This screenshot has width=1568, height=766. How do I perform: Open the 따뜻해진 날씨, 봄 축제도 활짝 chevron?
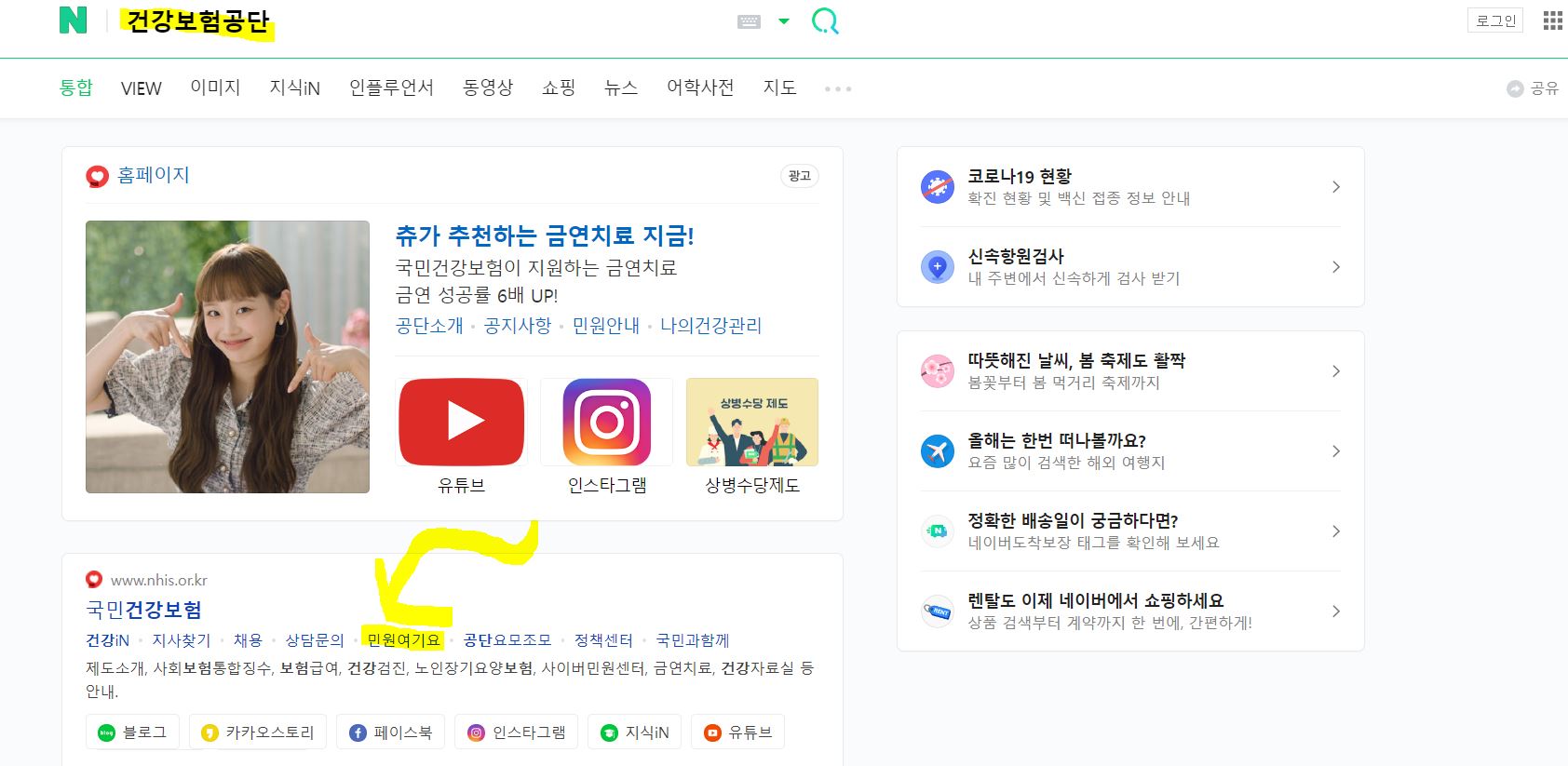(x=1336, y=371)
